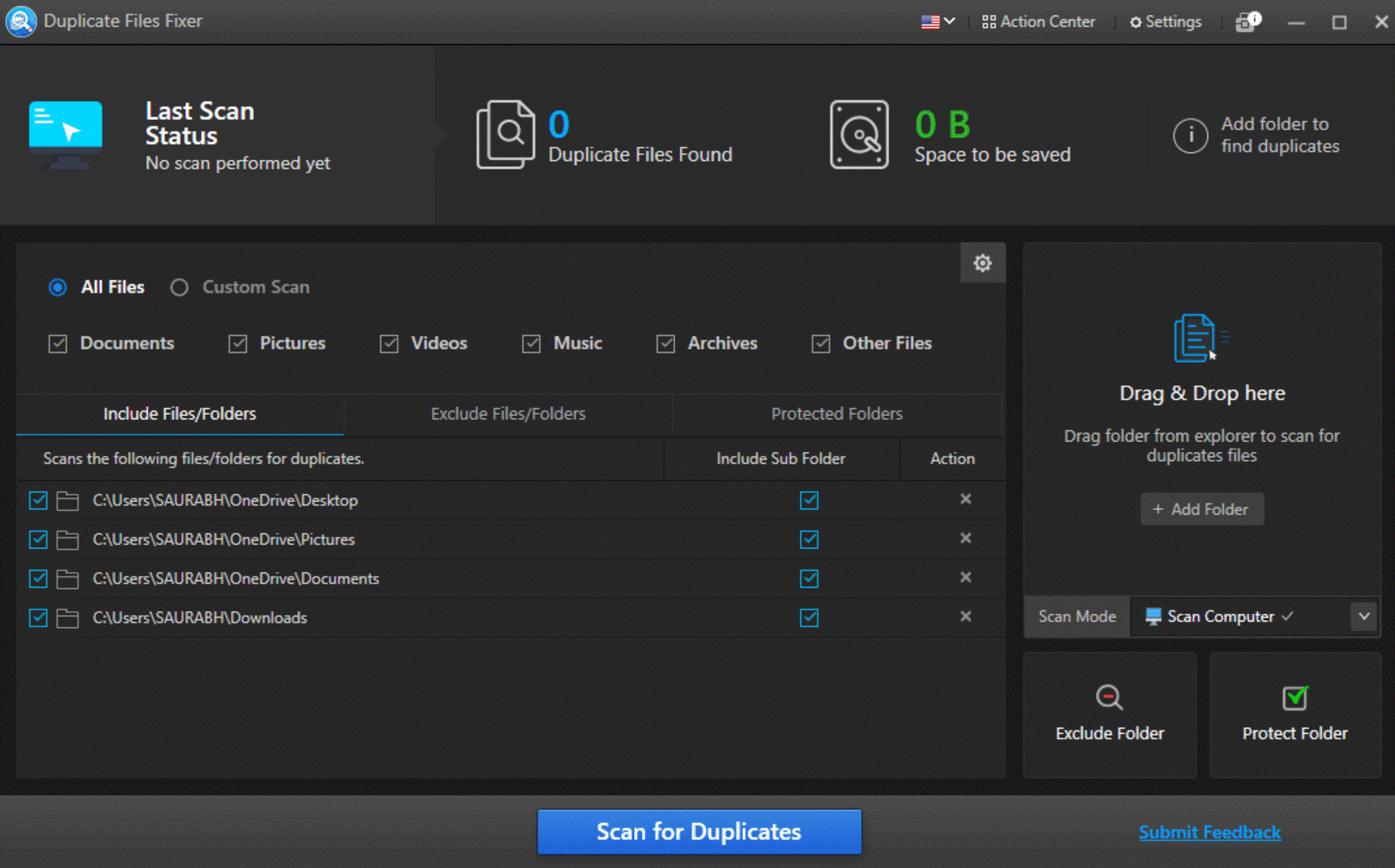The image size is (1395, 868).
Task: Click the Add folder to find duplicates text
Action: (1280, 136)
